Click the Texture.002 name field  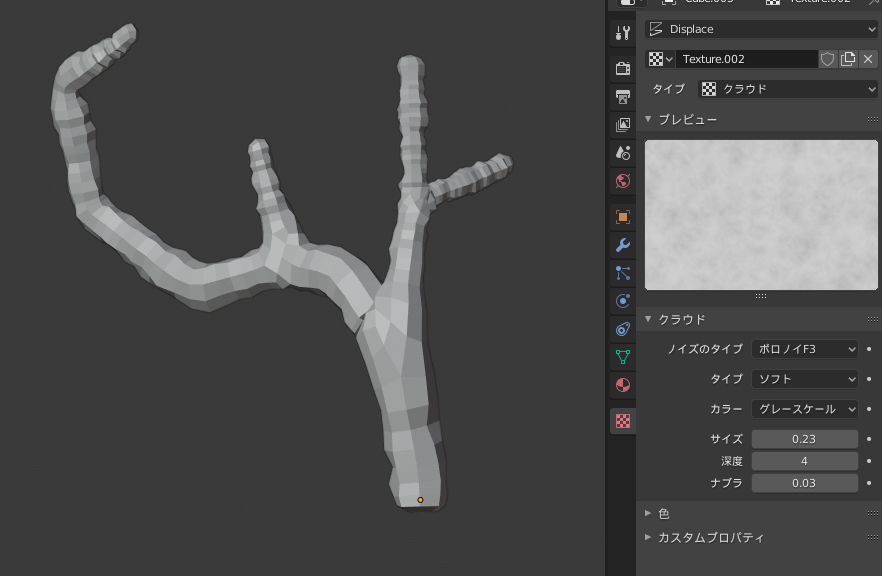point(746,59)
